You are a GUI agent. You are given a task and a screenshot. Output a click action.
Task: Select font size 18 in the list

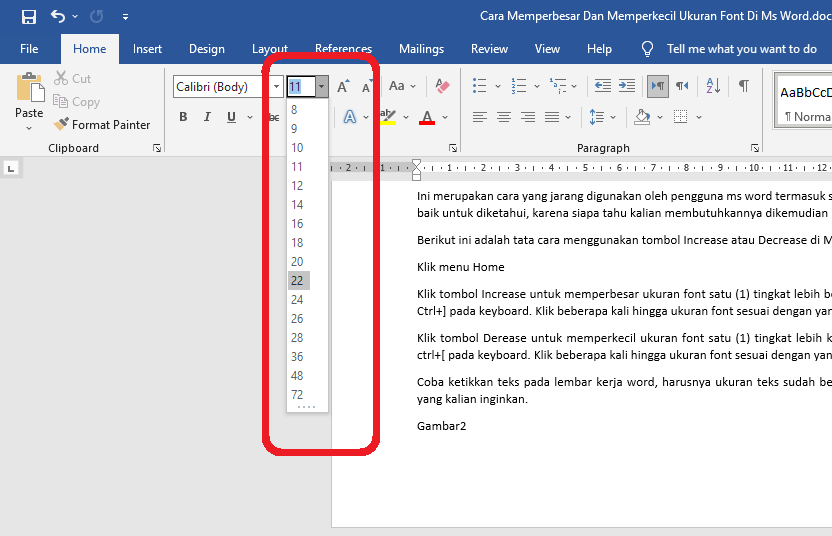click(297, 243)
